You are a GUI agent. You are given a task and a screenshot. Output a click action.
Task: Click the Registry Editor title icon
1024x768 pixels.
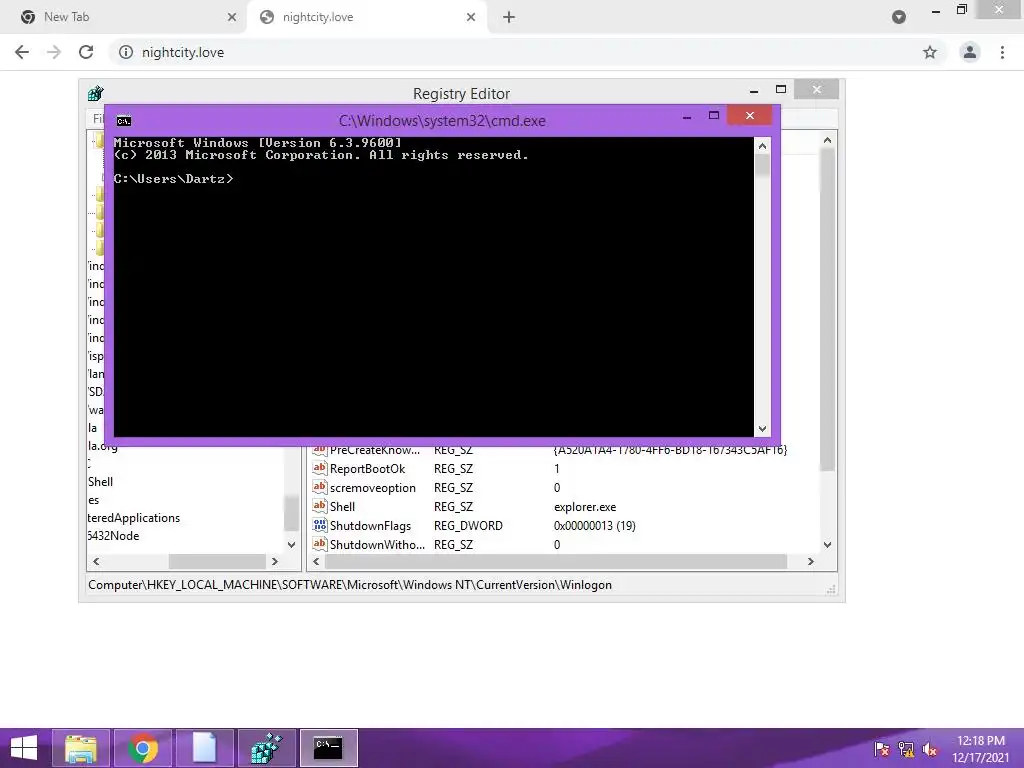95,93
